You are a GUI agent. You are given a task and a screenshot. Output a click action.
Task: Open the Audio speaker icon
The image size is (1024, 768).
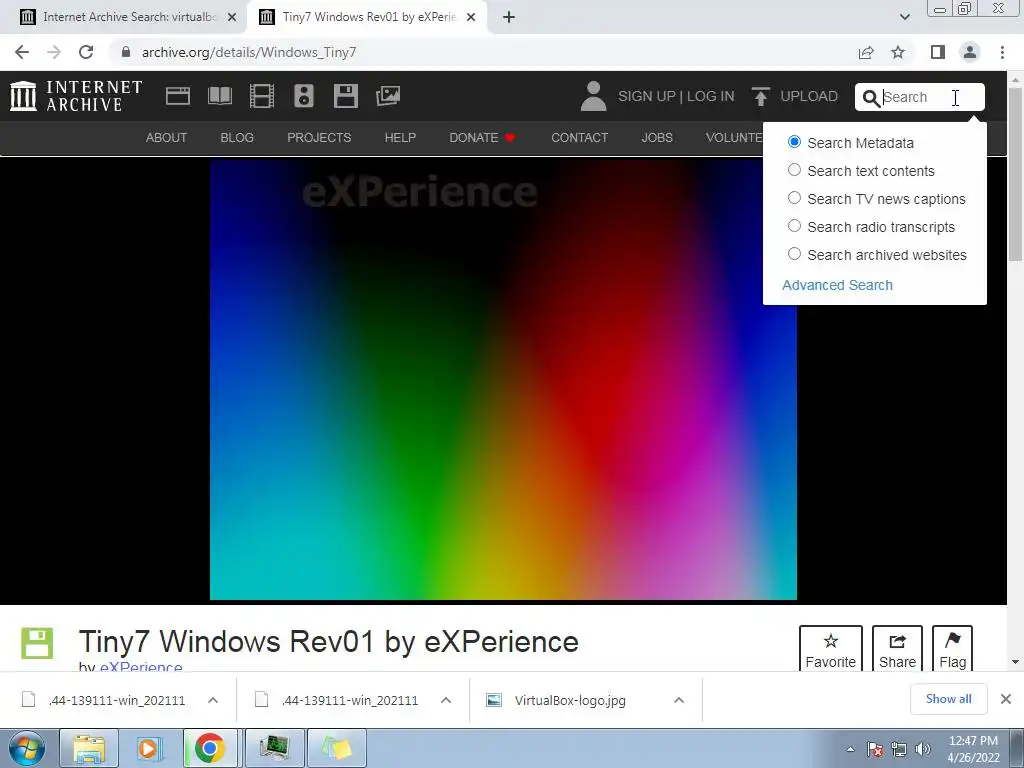[304, 96]
